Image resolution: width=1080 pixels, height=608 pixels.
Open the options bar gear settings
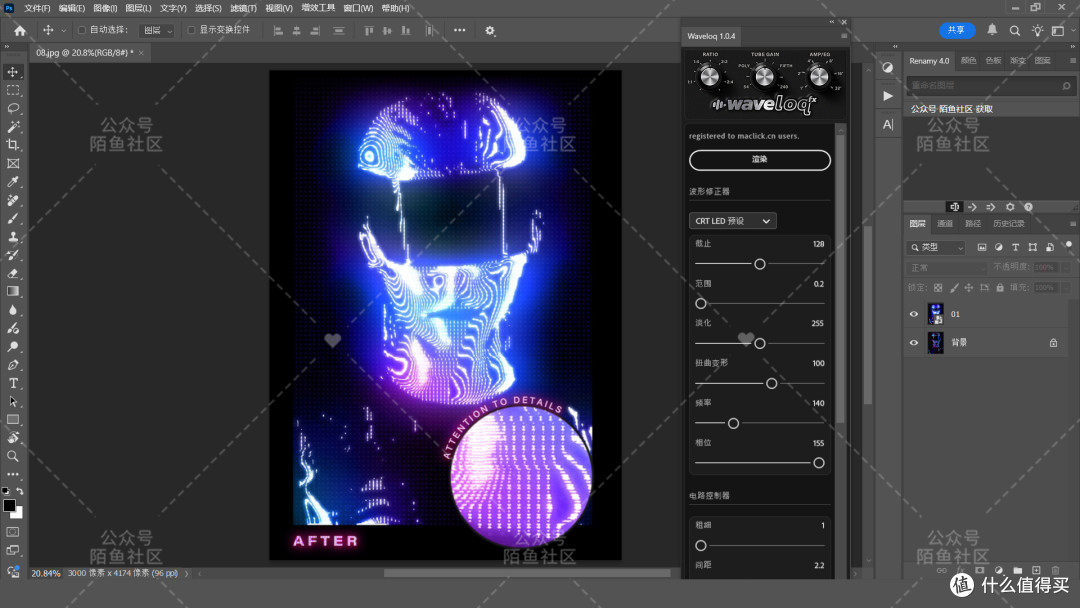(490, 30)
